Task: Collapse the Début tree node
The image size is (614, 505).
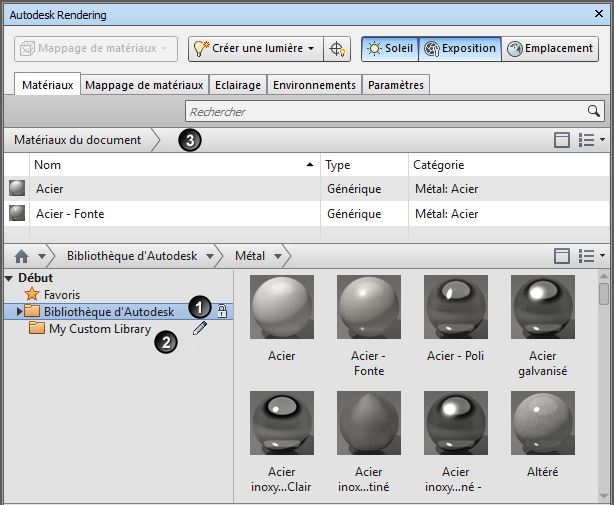Action: pyautogui.click(x=9, y=278)
